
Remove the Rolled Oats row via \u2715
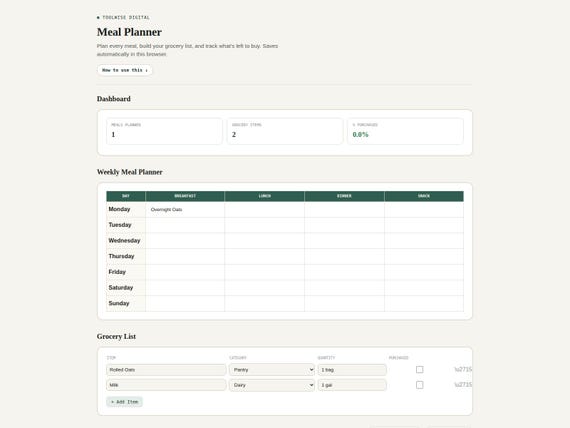pos(463,369)
